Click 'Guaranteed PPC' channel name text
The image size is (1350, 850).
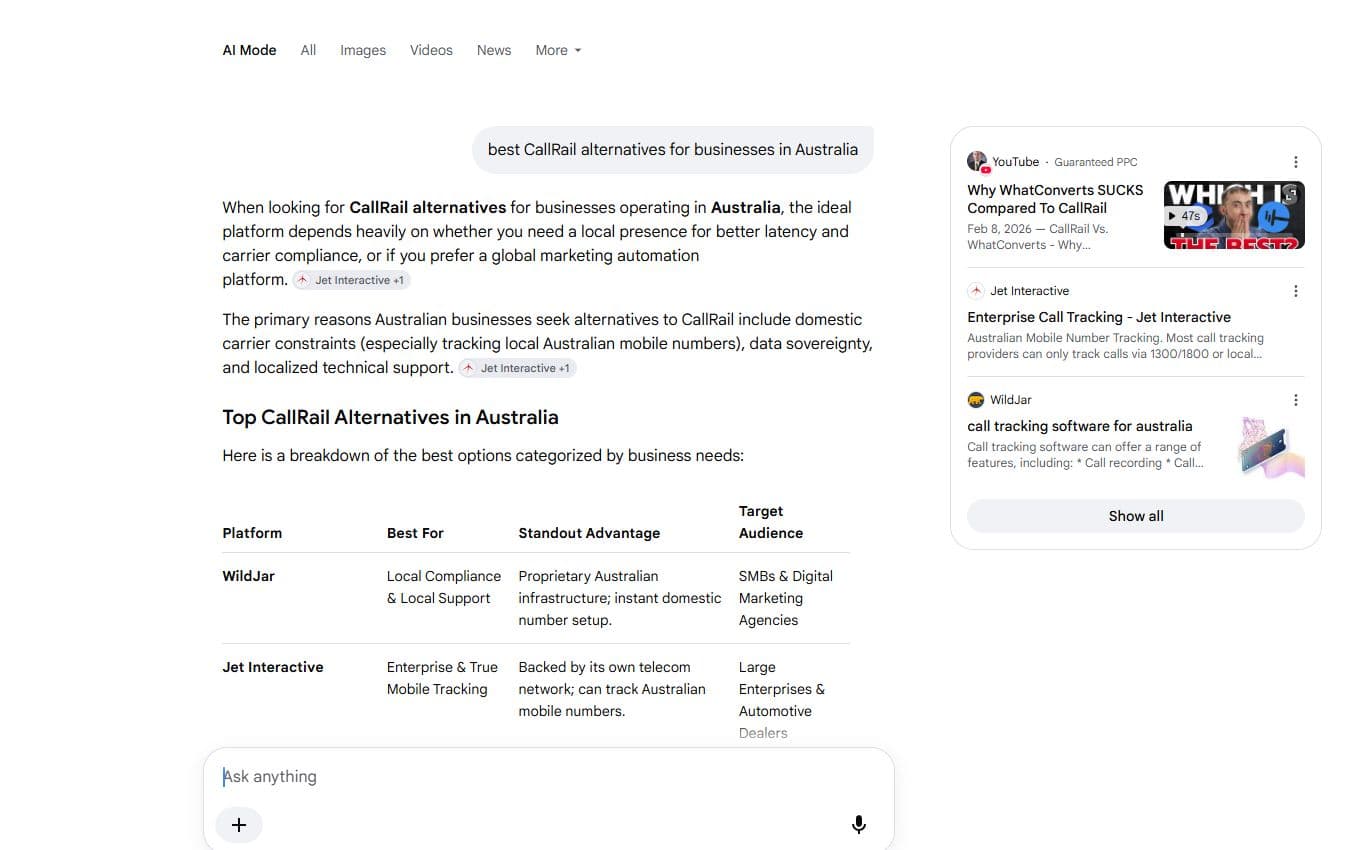[1096, 162]
